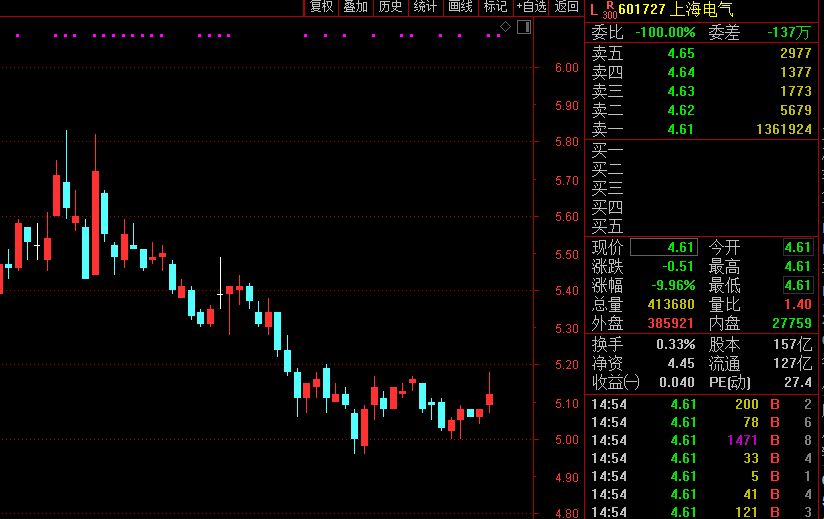
Task: Click the magenta 1471 large order volume
Action: [743, 440]
